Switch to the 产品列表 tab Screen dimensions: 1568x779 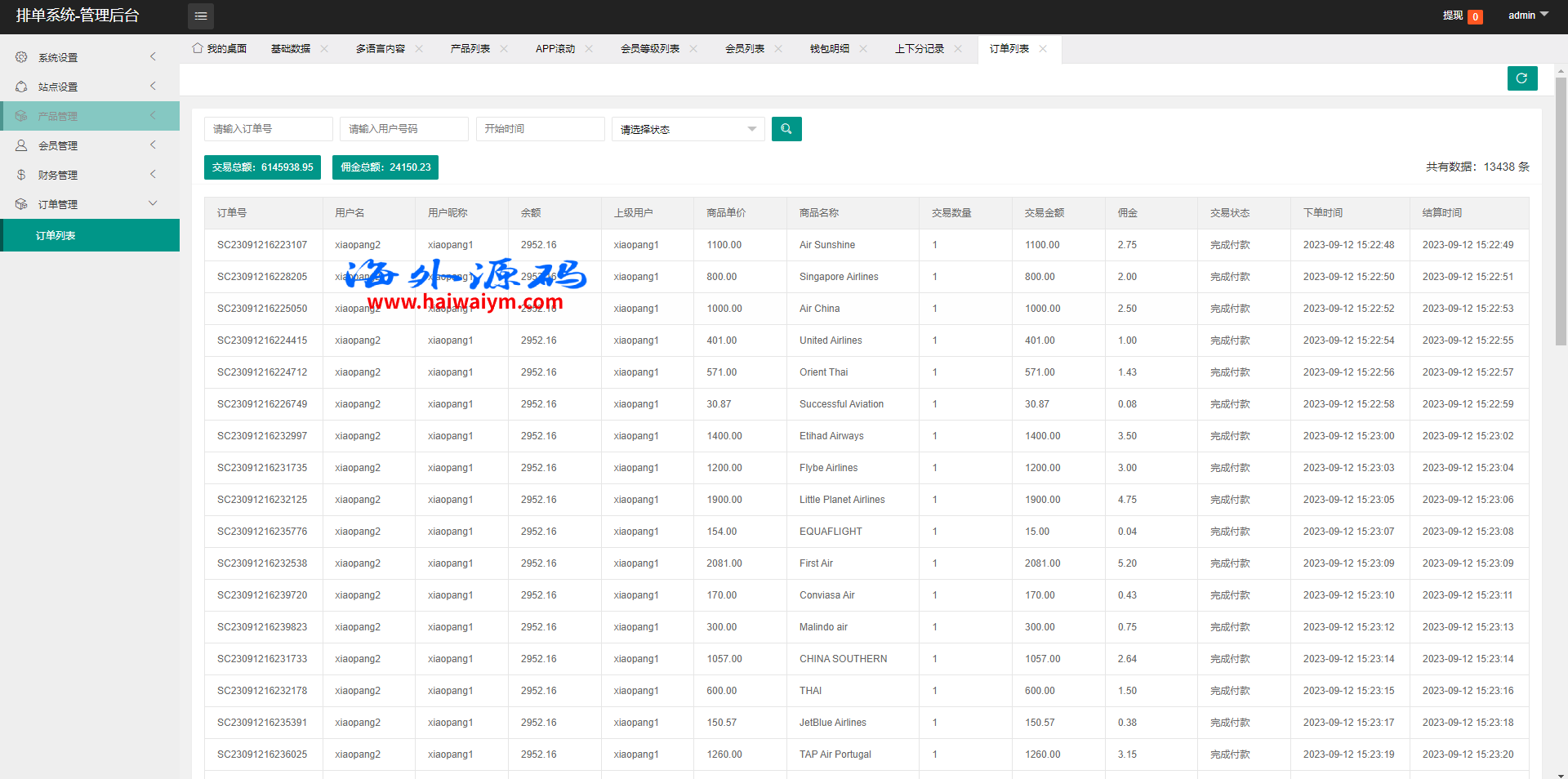tap(470, 49)
